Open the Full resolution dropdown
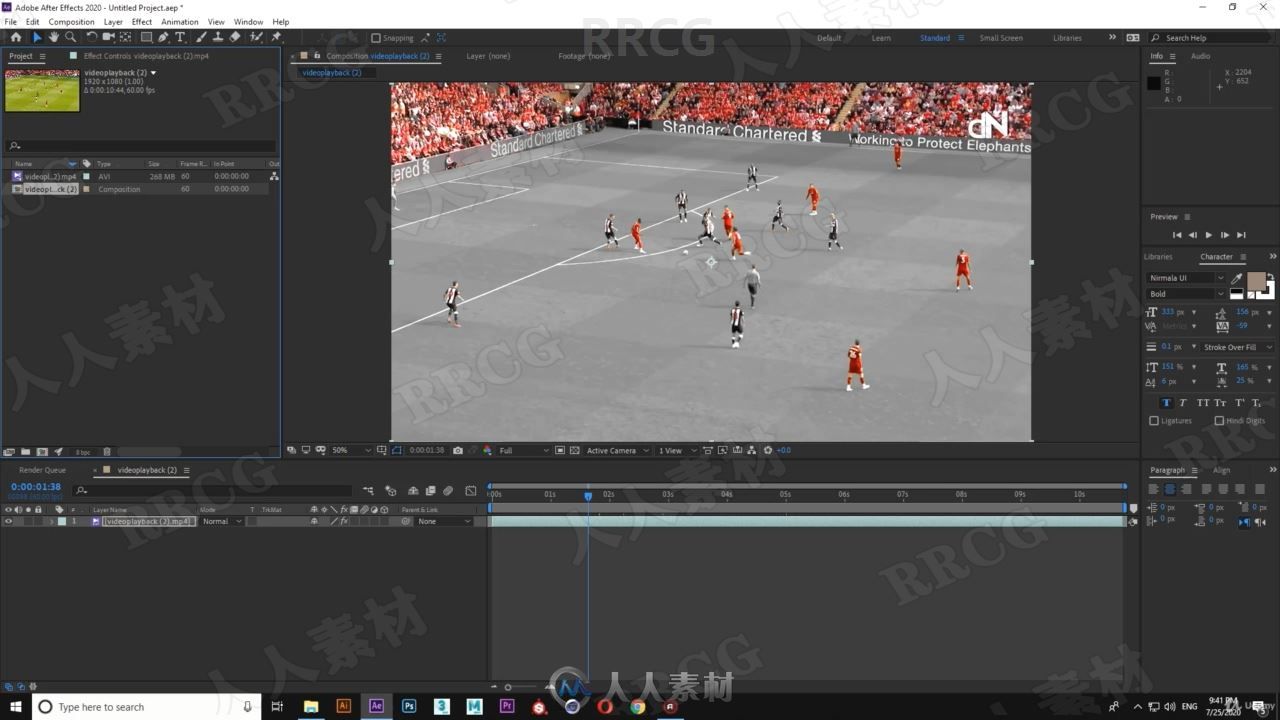Screen dimensions: 1280x720 [x=524, y=450]
